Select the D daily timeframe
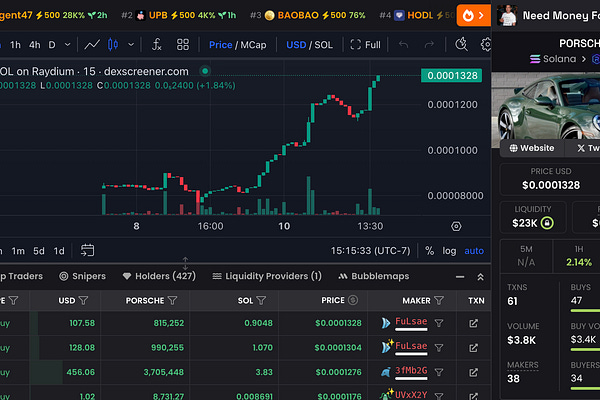 point(52,45)
